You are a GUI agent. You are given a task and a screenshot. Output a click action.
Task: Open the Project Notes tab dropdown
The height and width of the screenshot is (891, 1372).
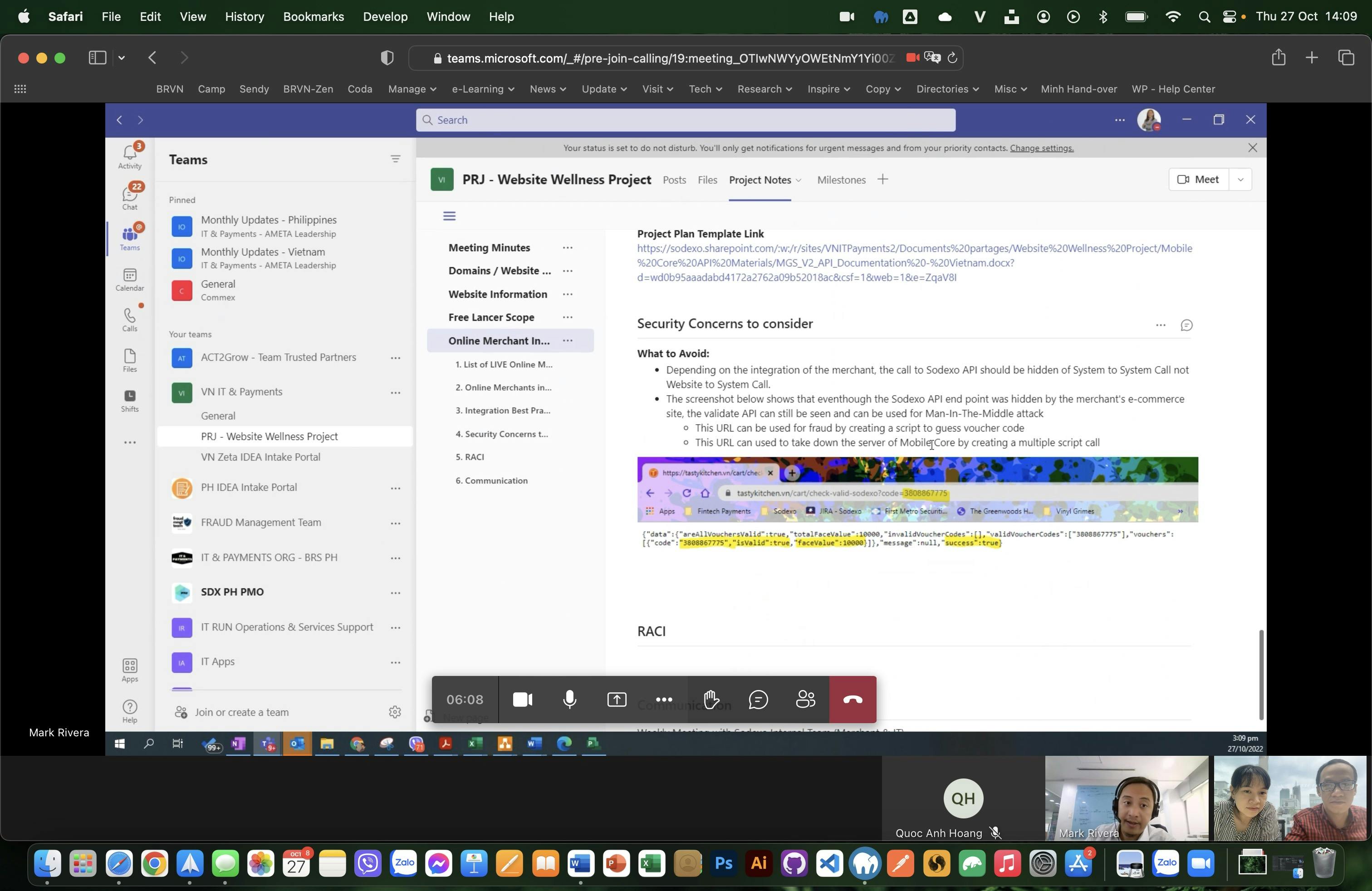[x=799, y=181]
